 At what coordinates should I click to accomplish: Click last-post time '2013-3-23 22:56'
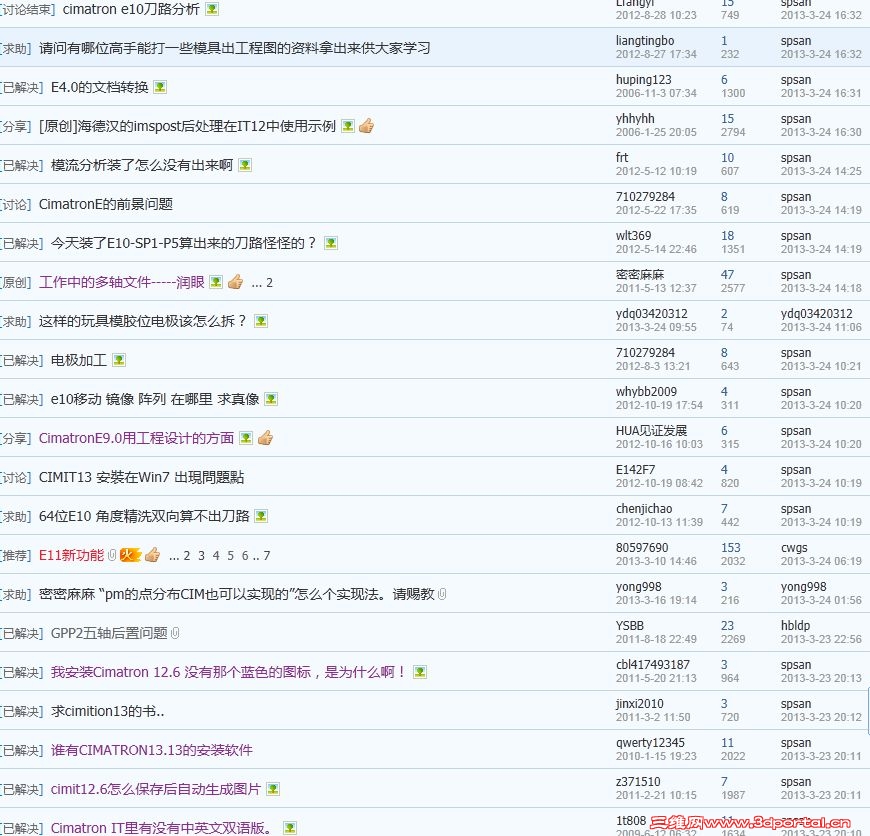click(821, 639)
